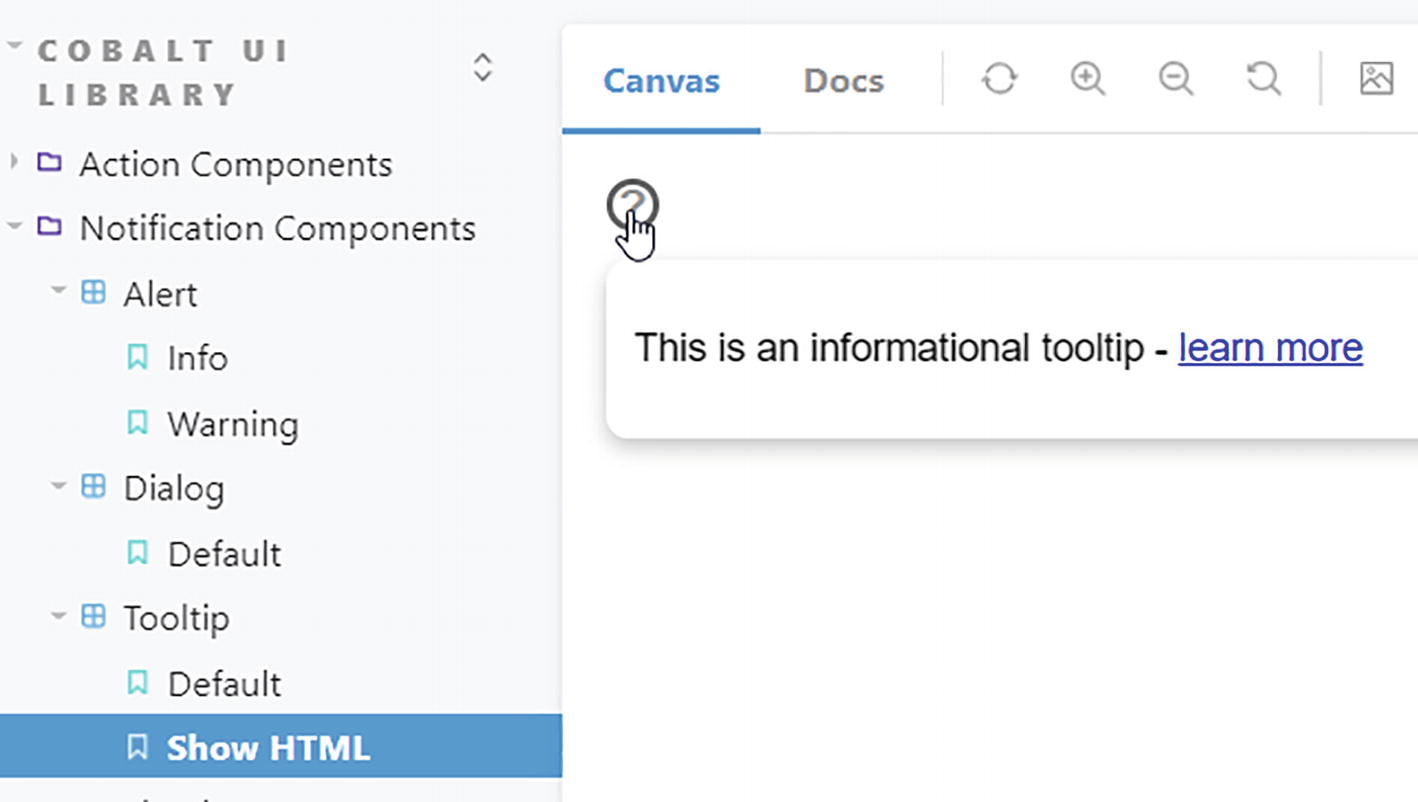The height and width of the screenshot is (802, 1418).
Task: Open the Alert Info story
Action: pos(197,358)
